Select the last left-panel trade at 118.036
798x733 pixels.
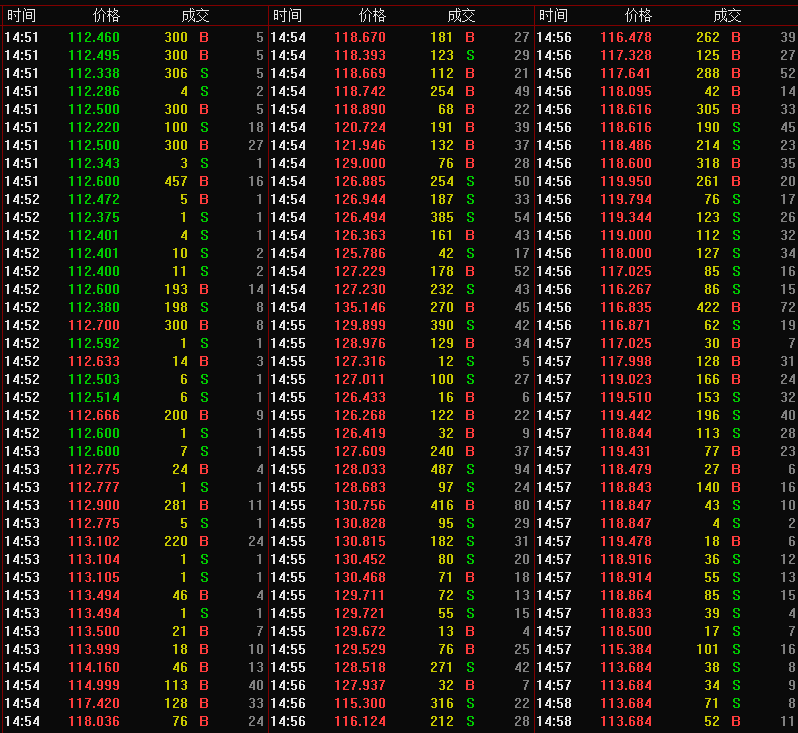[x=94, y=721]
